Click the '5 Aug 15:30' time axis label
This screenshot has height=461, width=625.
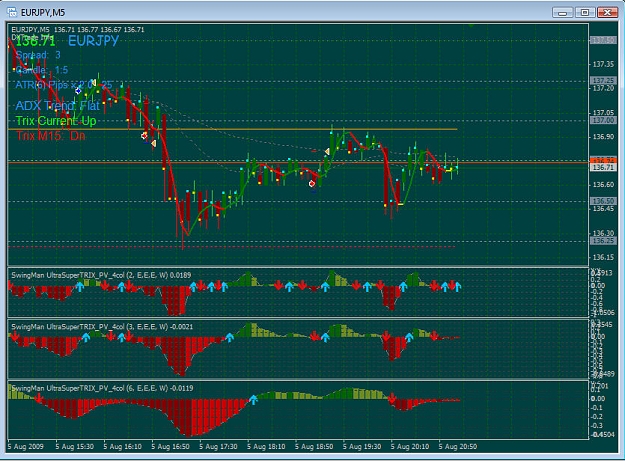tap(75, 447)
